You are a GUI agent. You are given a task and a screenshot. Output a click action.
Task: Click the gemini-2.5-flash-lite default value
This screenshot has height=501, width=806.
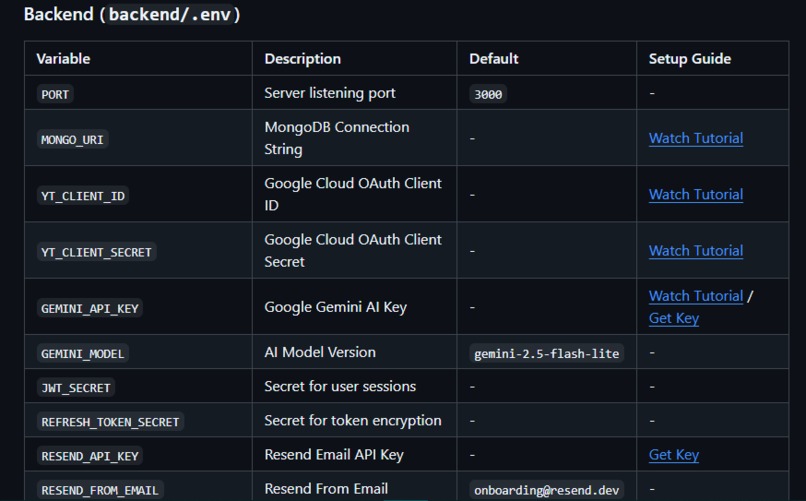(546, 354)
